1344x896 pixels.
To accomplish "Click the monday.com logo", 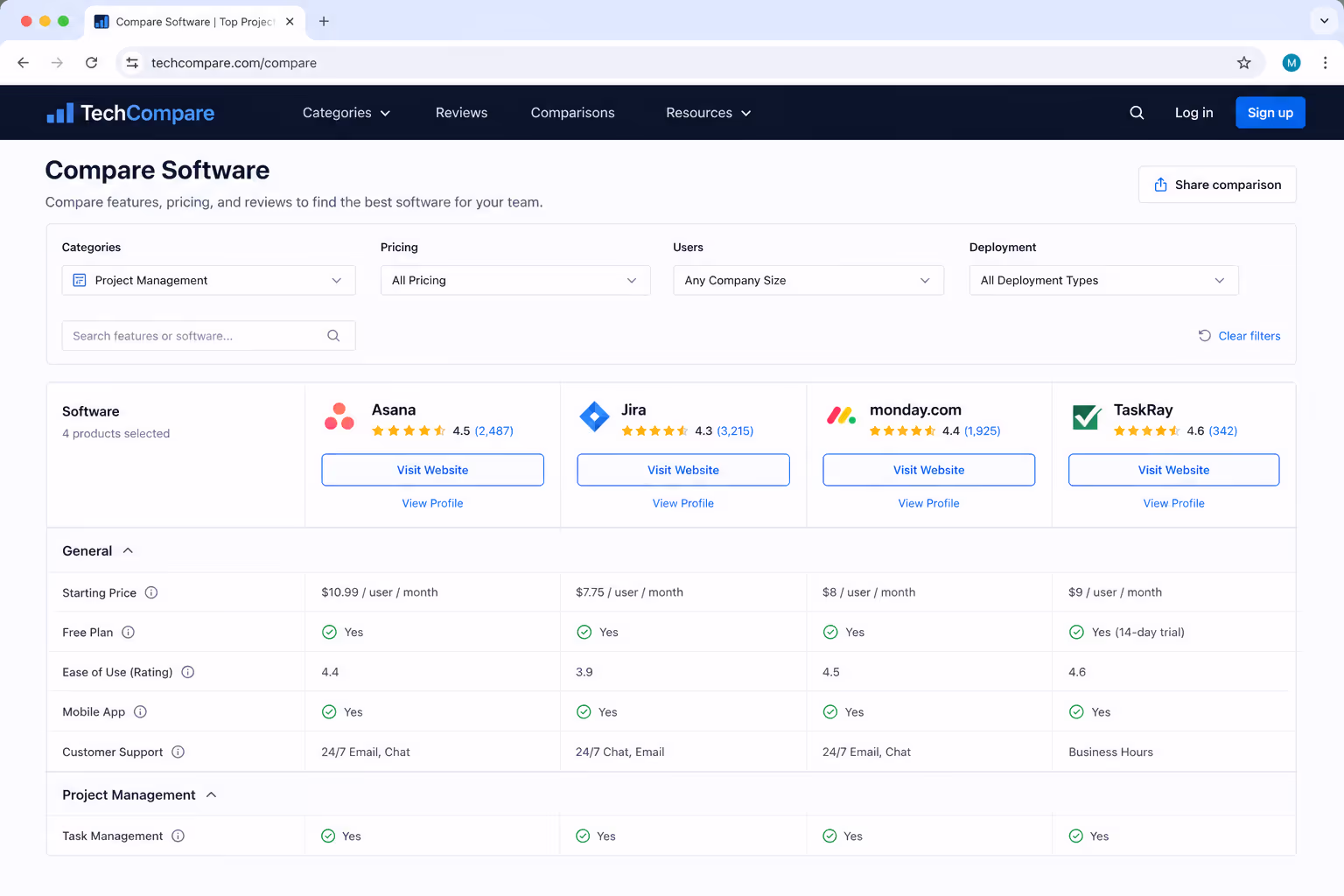I will (841, 416).
